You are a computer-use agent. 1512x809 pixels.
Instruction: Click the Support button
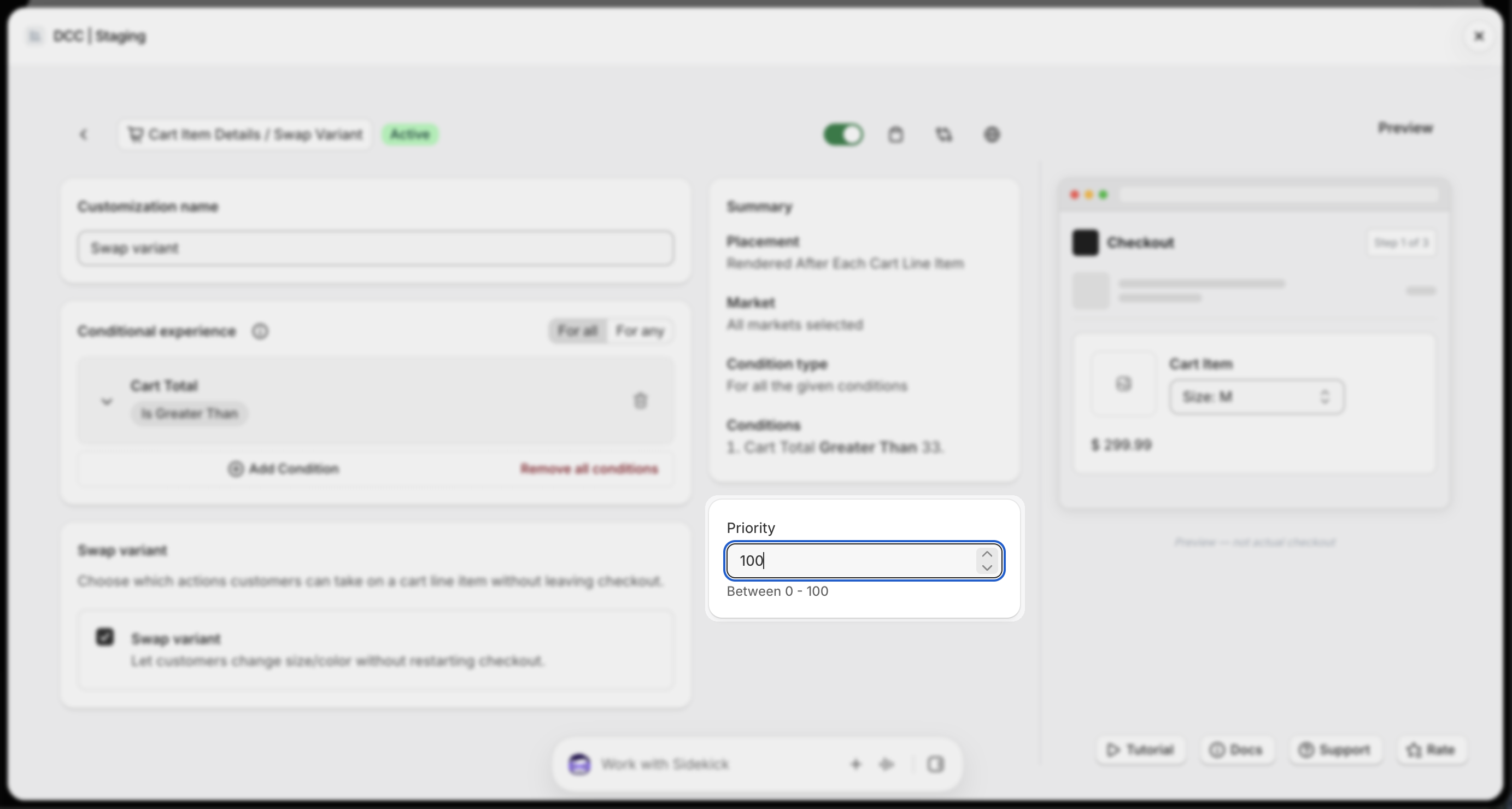coord(1334,750)
